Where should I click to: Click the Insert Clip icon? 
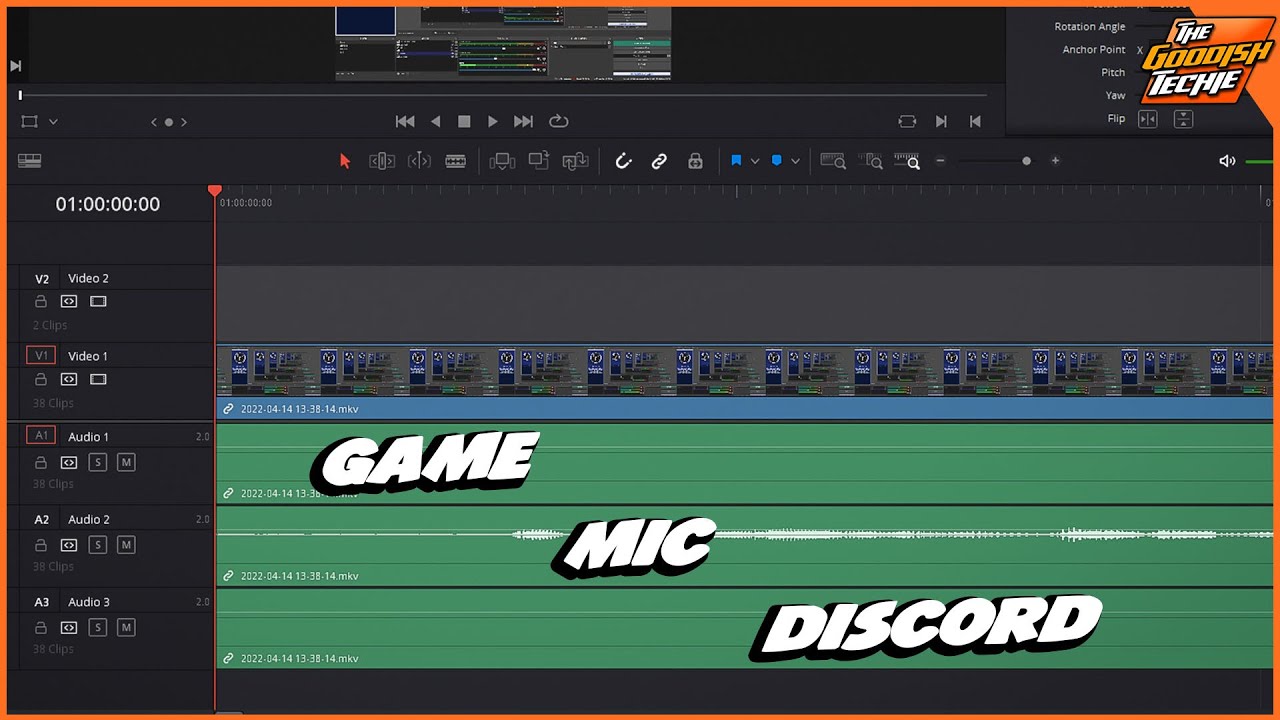coord(502,161)
